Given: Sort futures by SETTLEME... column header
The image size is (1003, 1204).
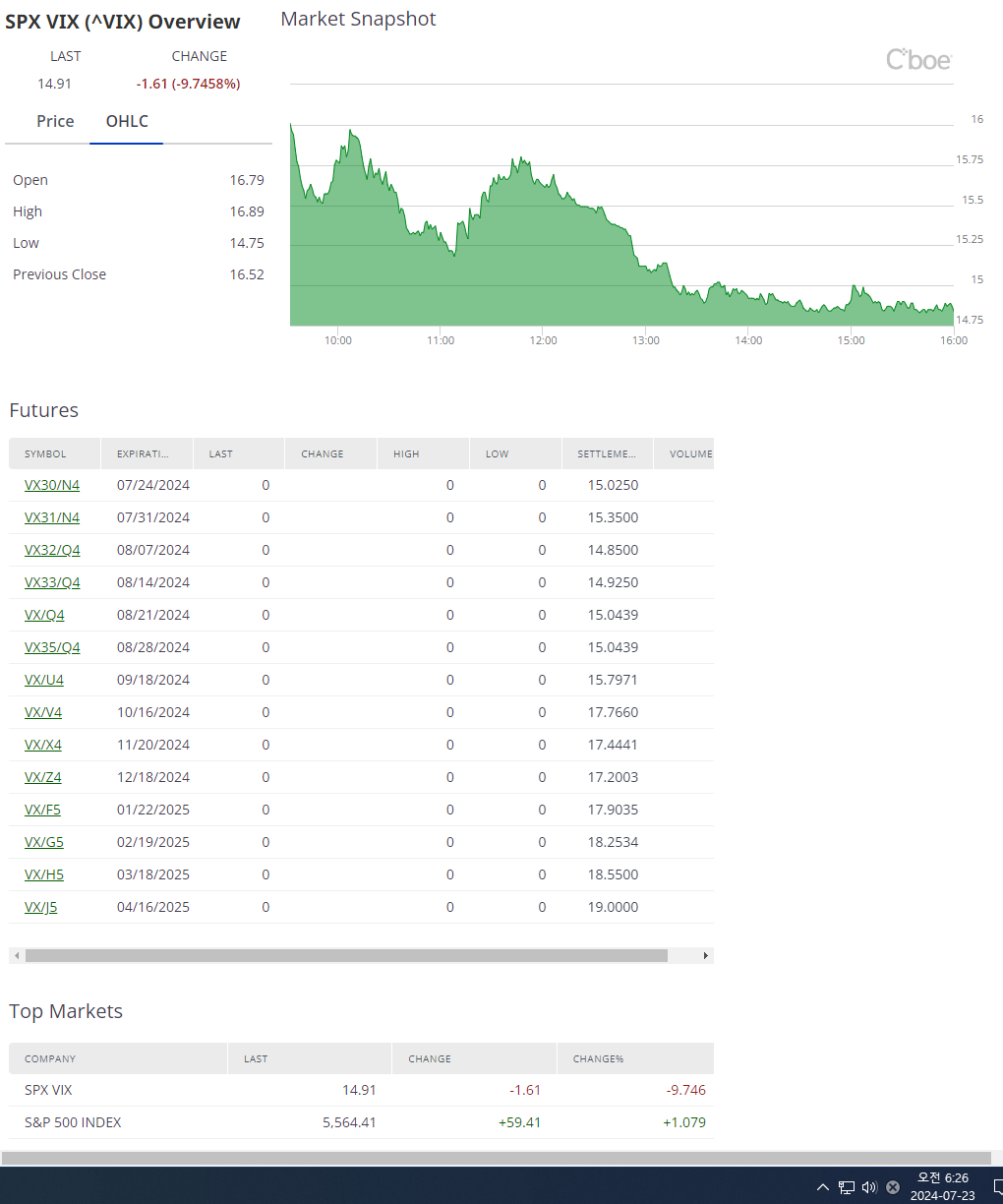Looking at the screenshot, I should coord(608,453).
